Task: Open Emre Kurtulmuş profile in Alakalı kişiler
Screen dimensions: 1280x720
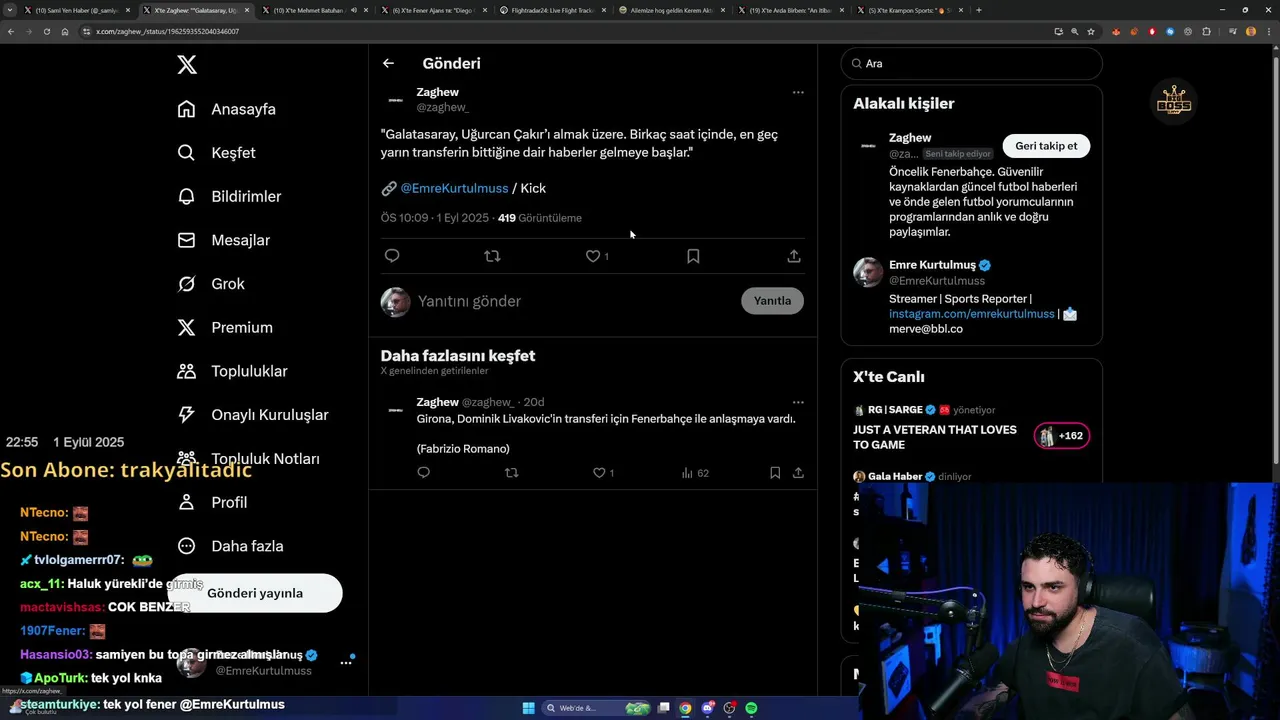Action: [932, 265]
